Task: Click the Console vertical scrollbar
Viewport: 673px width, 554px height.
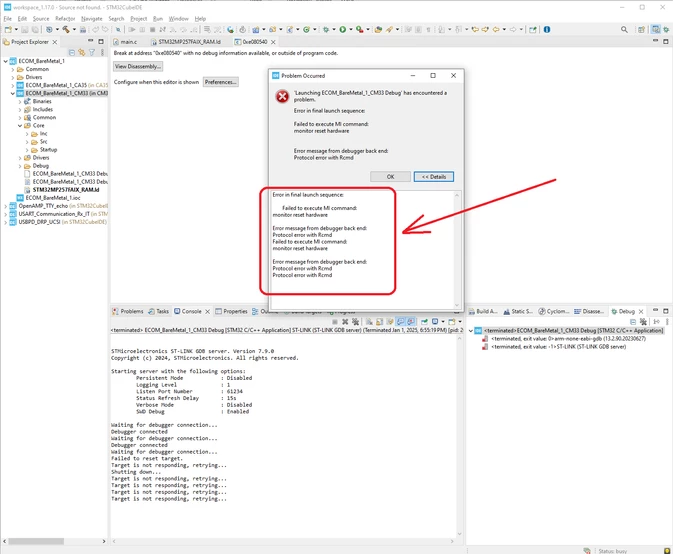Action: click(x=460, y=436)
